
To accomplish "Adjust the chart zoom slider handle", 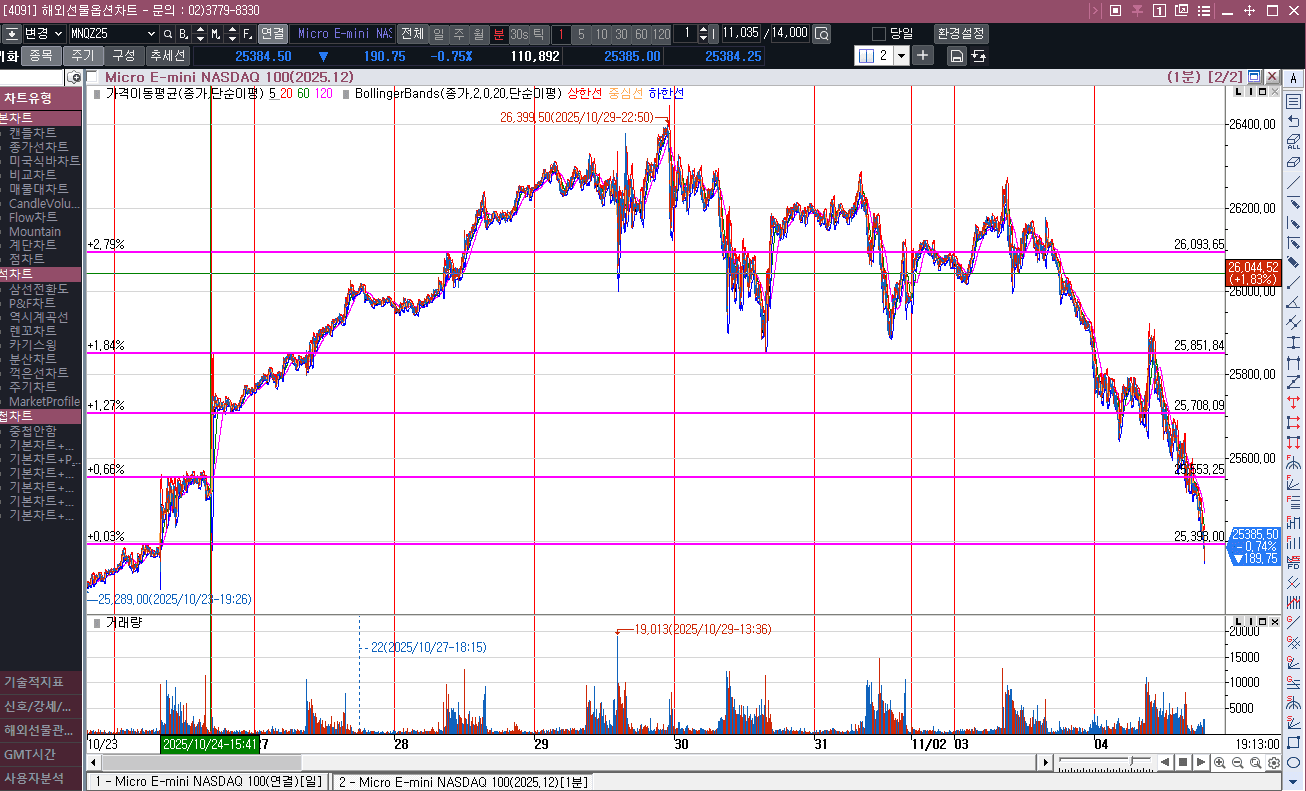I will [x=1133, y=763].
